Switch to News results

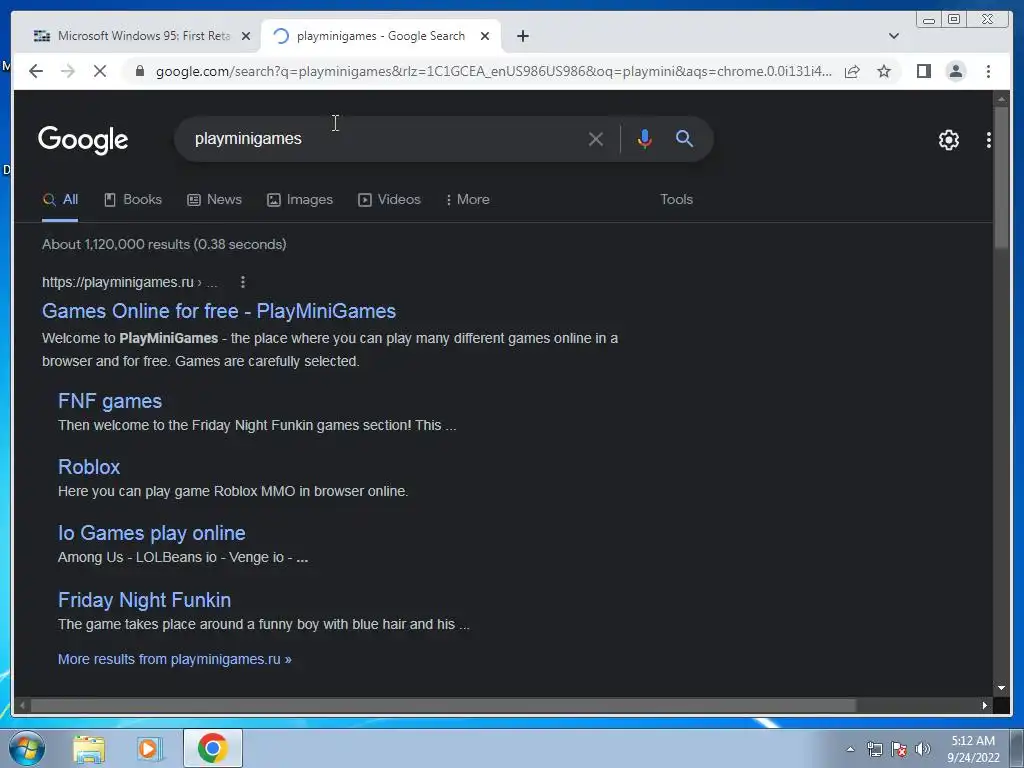(215, 200)
